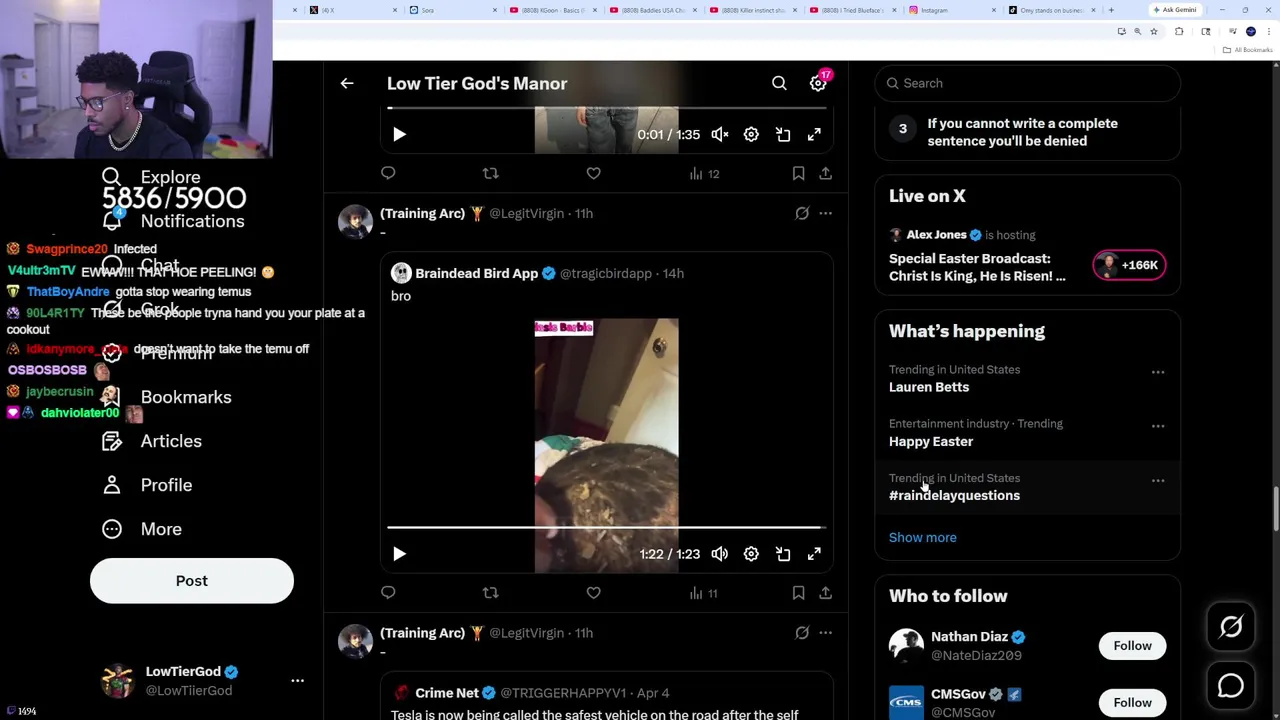Open Grok floating button
The width and height of the screenshot is (1280, 720).
[1231, 627]
